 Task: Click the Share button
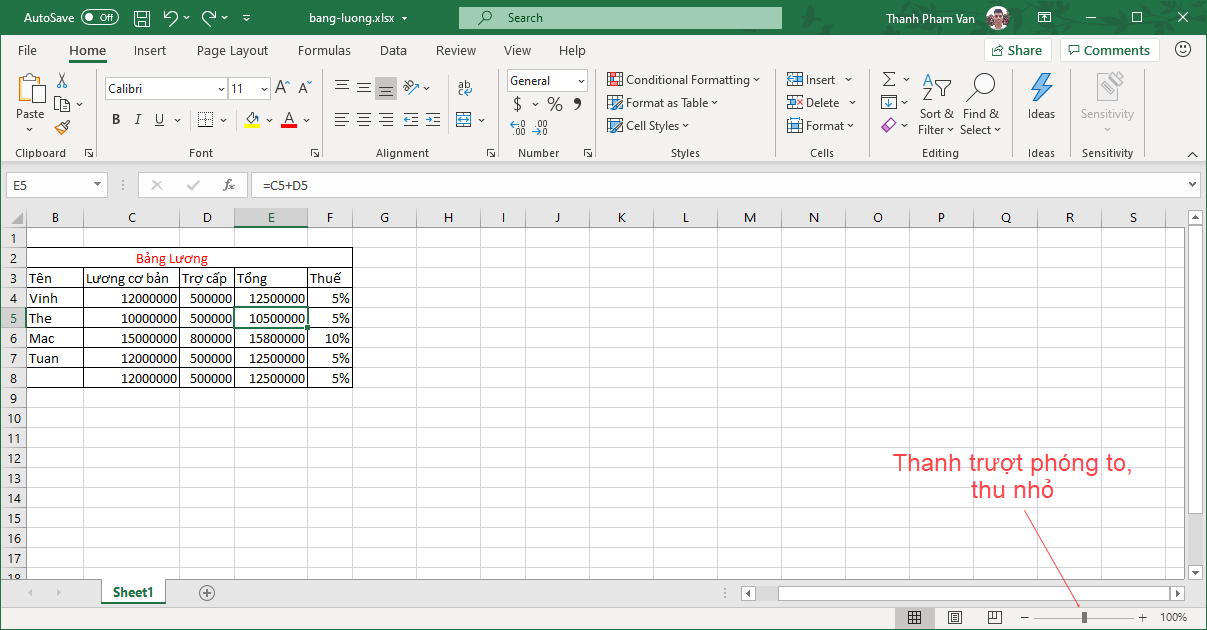coord(1018,50)
